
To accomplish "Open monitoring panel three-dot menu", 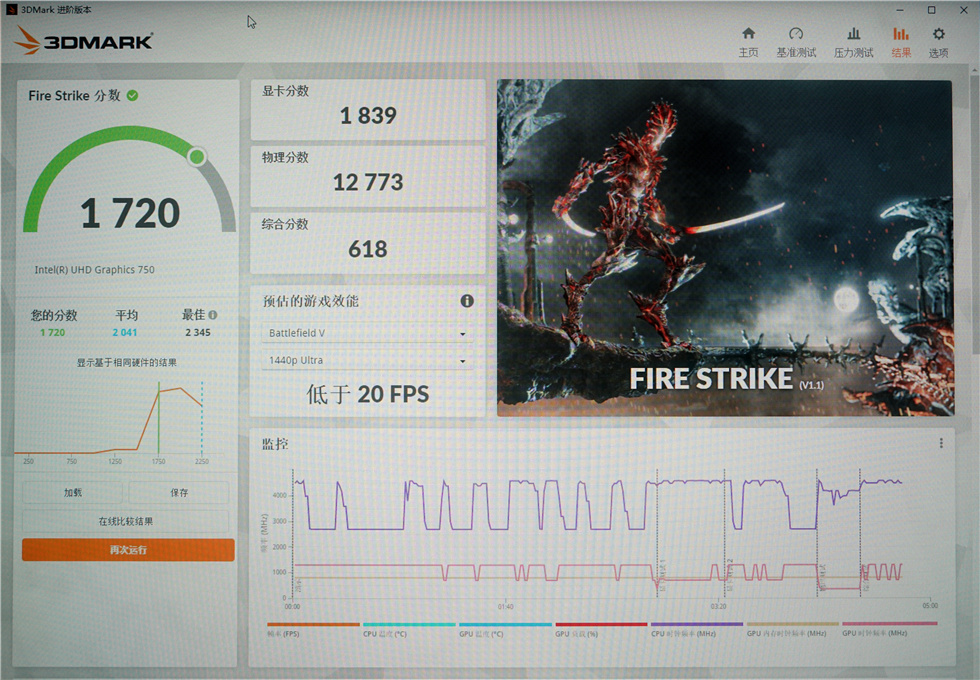I will (x=941, y=443).
